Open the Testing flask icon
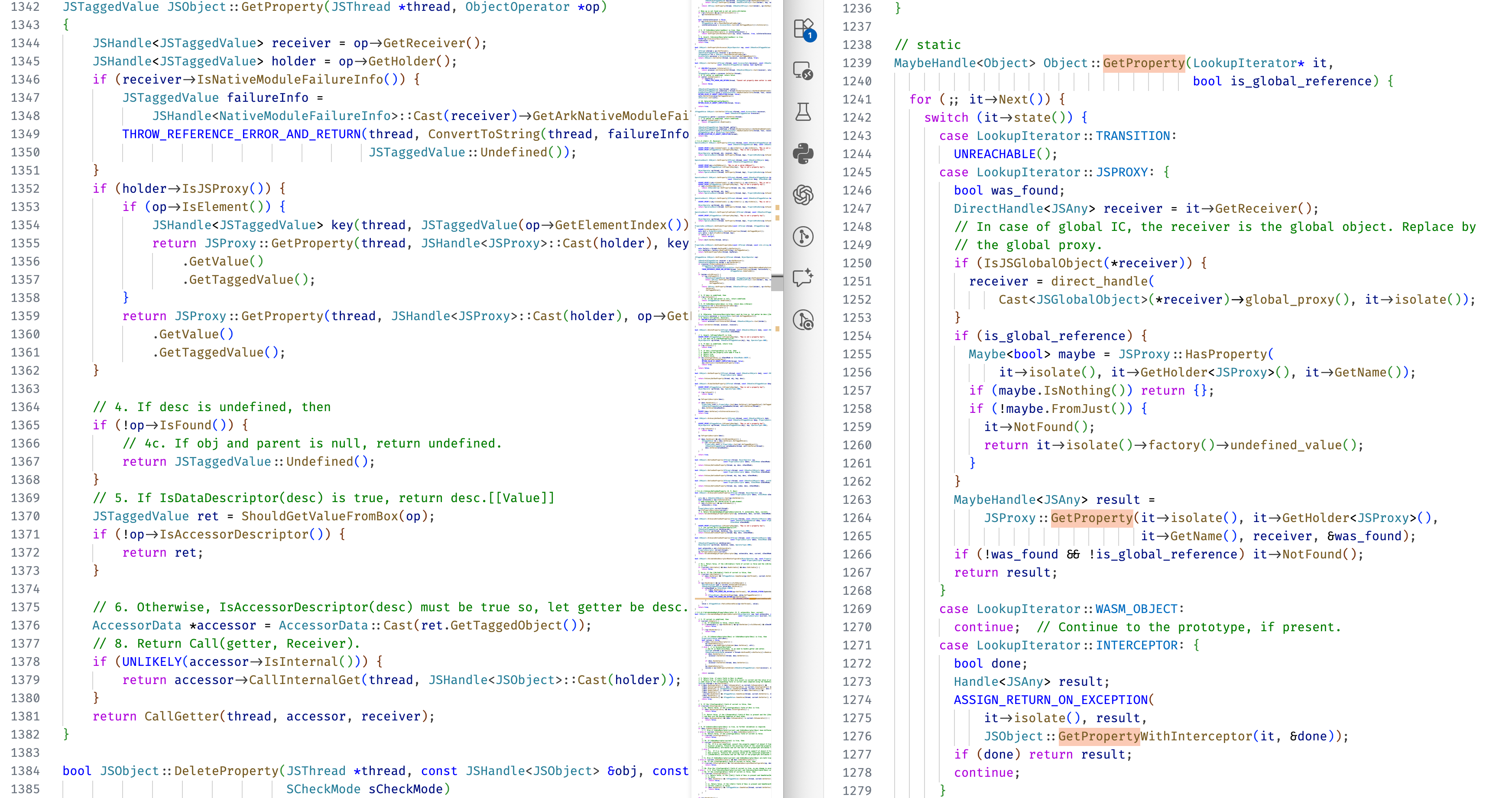Viewport: 1512px width, 798px height. tap(803, 112)
